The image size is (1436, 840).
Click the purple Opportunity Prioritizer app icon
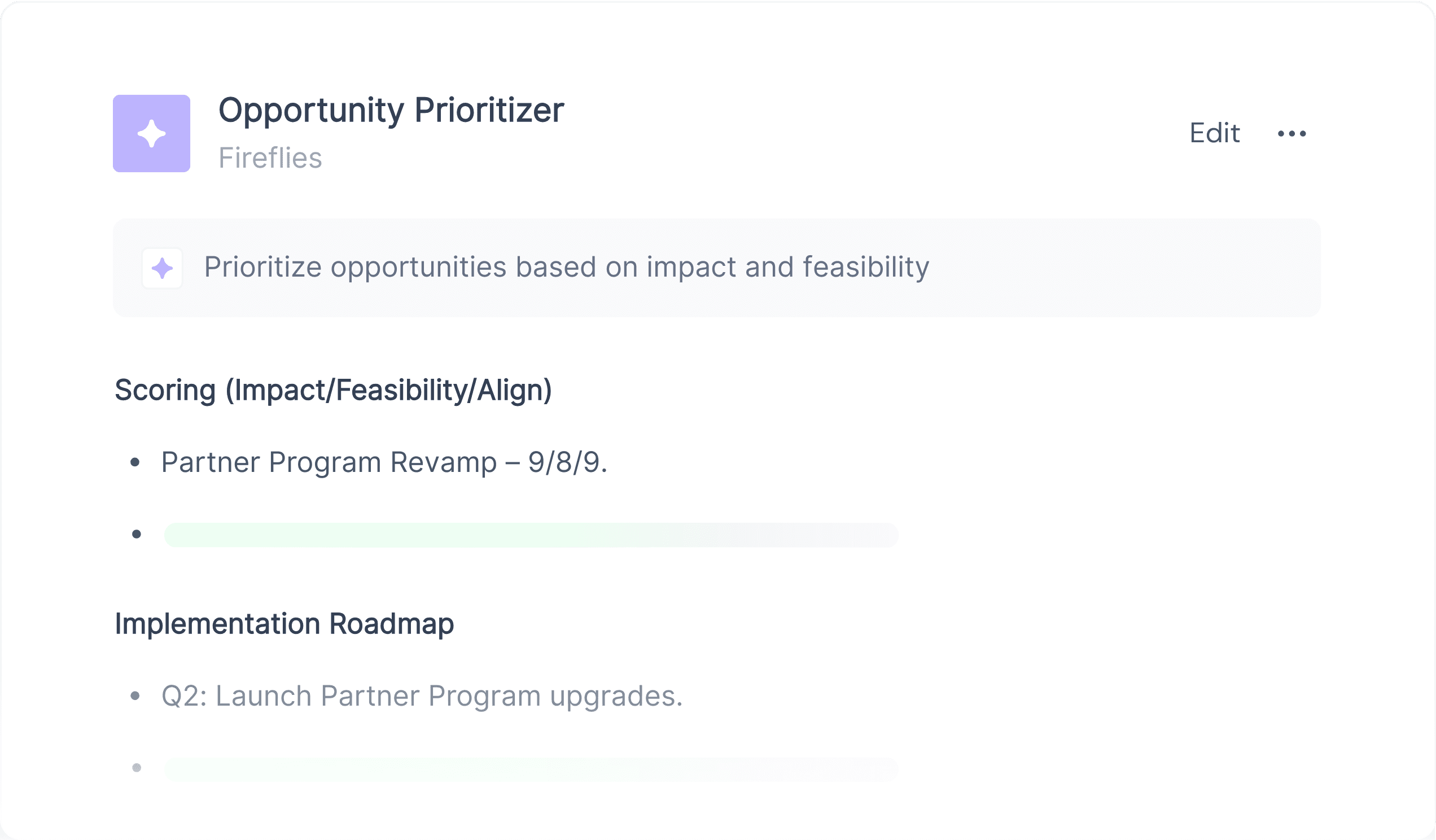[x=152, y=133]
